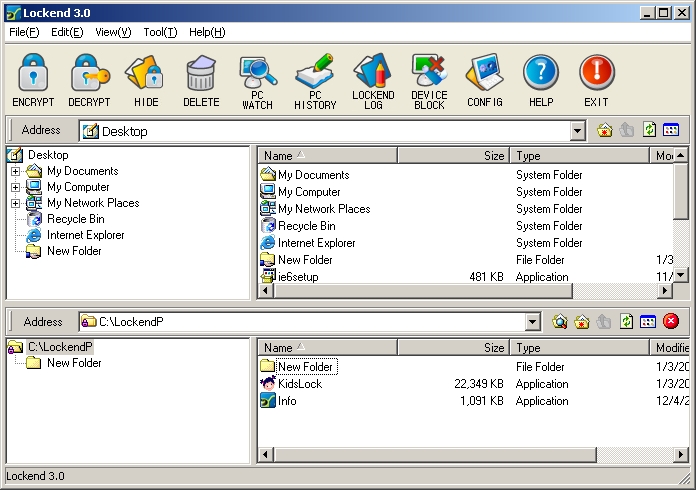The width and height of the screenshot is (696, 490).
Task: Open the Tool(T) menu
Action: (x=160, y=32)
